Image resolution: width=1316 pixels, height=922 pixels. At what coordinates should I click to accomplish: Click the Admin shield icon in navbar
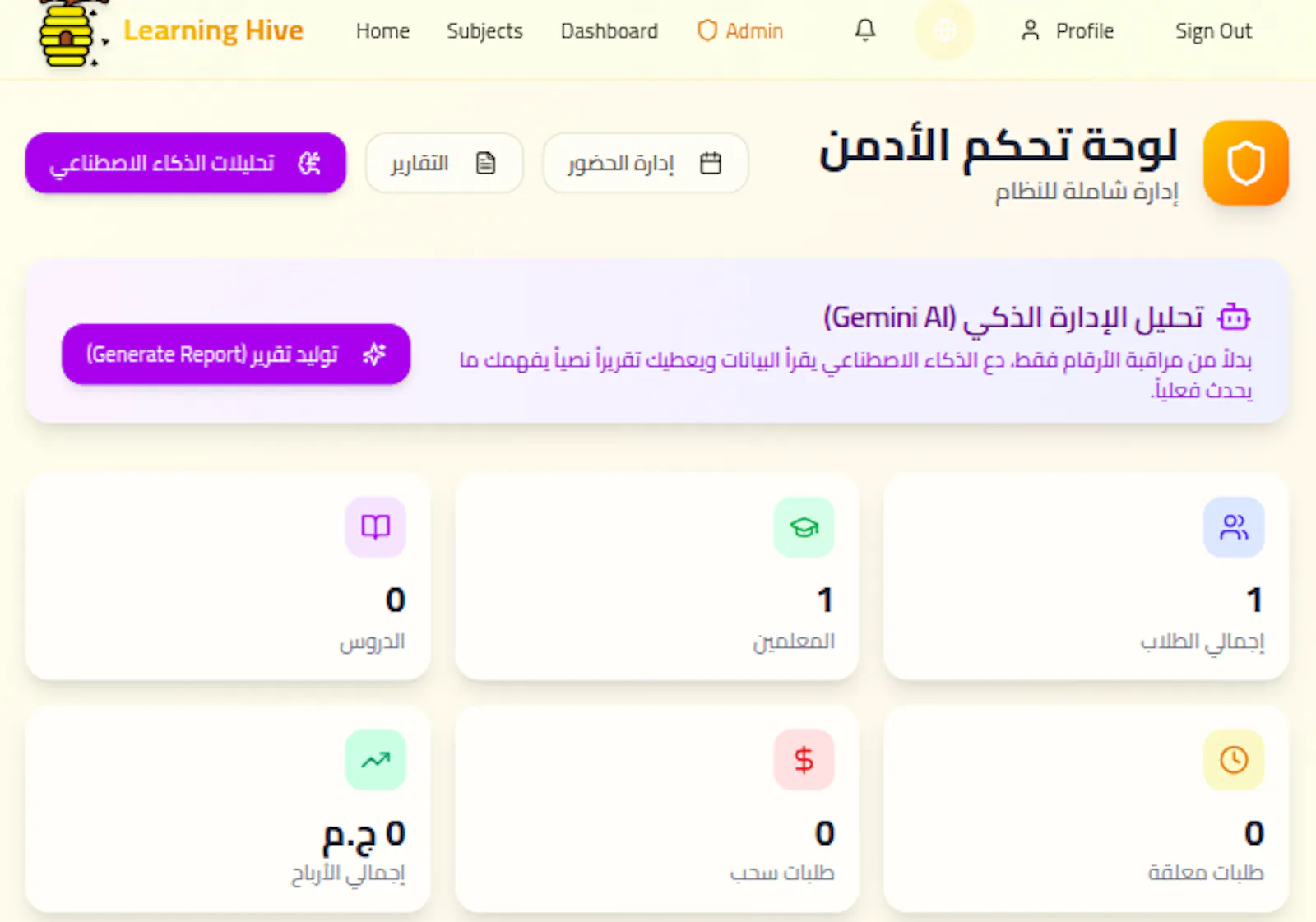click(707, 31)
